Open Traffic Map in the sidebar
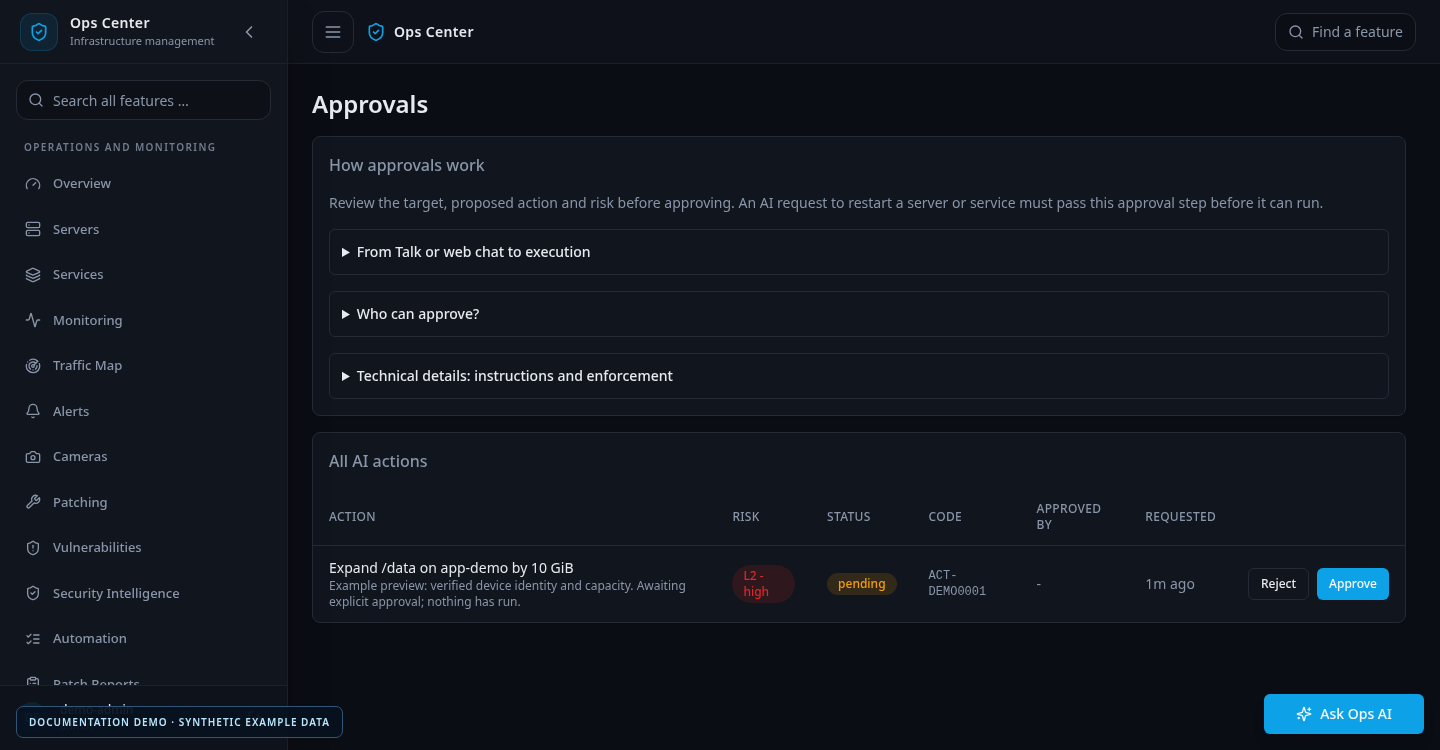1440x750 pixels. (x=143, y=366)
